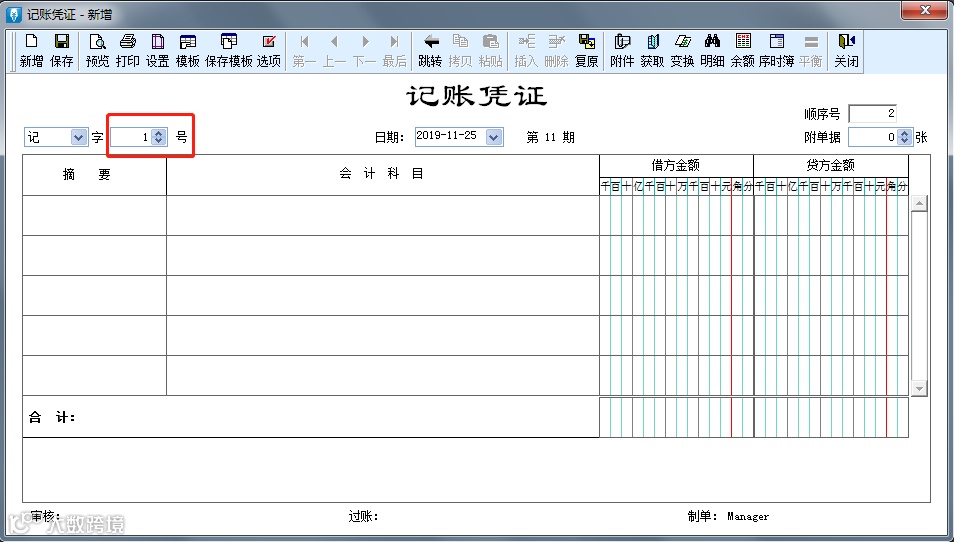Viewport: 954px width, 542px height.
Task: Show 余额 account balance
Action: (x=742, y=50)
